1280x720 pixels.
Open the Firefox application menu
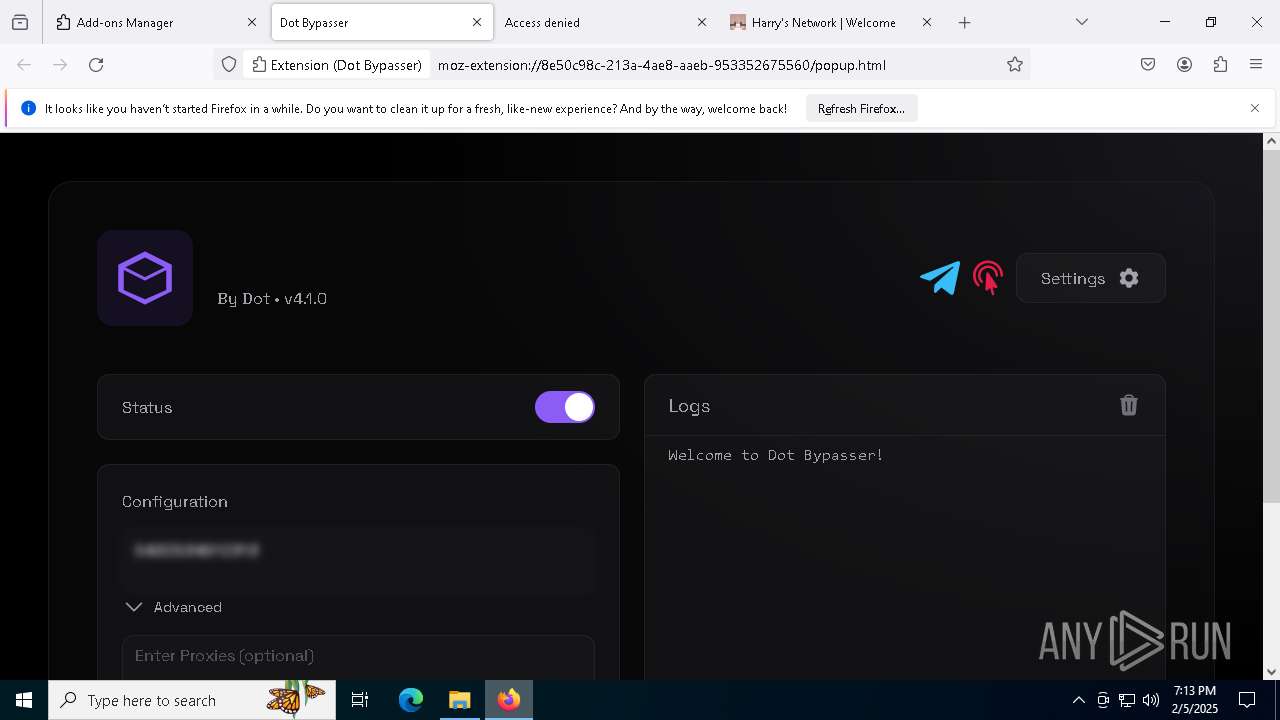click(1256, 65)
